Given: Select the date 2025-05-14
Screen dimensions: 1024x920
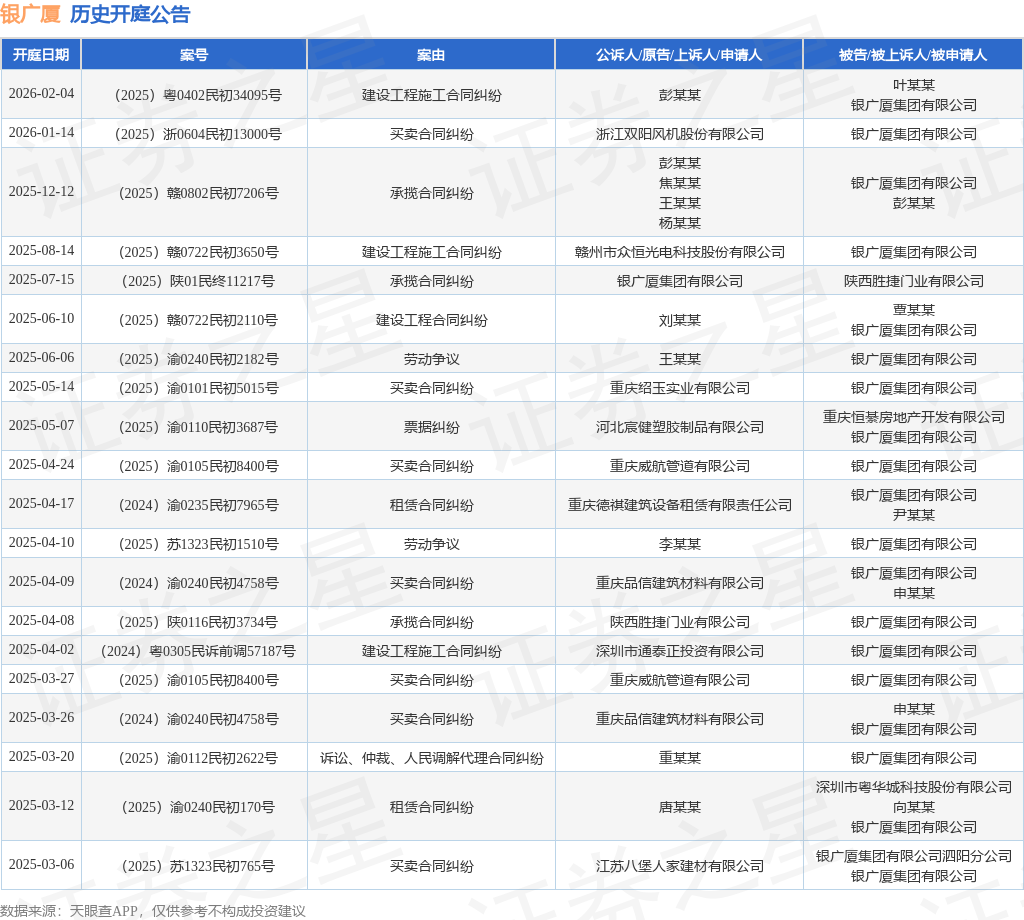Looking at the screenshot, I should click(x=41, y=387).
